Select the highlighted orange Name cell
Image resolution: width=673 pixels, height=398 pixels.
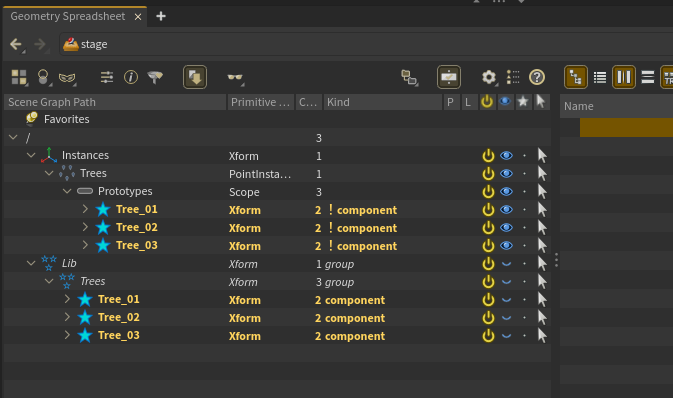pyautogui.click(x=626, y=128)
